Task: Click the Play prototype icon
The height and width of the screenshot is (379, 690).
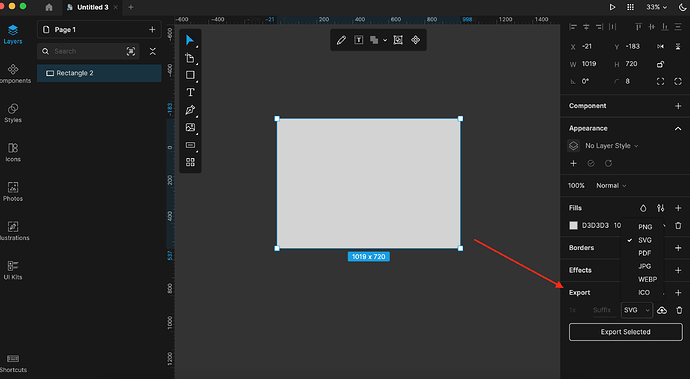Action: coord(612,7)
